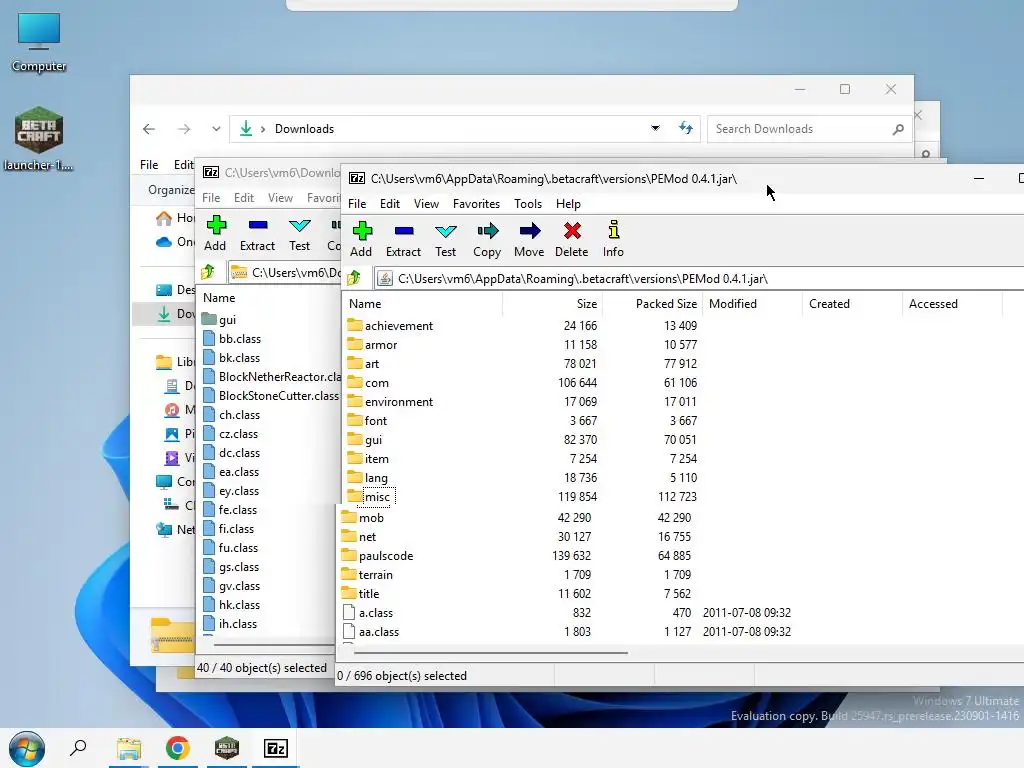
Task: Click Test in the PEMod jar 7-Zip toolbar
Action: coord(445,239)
